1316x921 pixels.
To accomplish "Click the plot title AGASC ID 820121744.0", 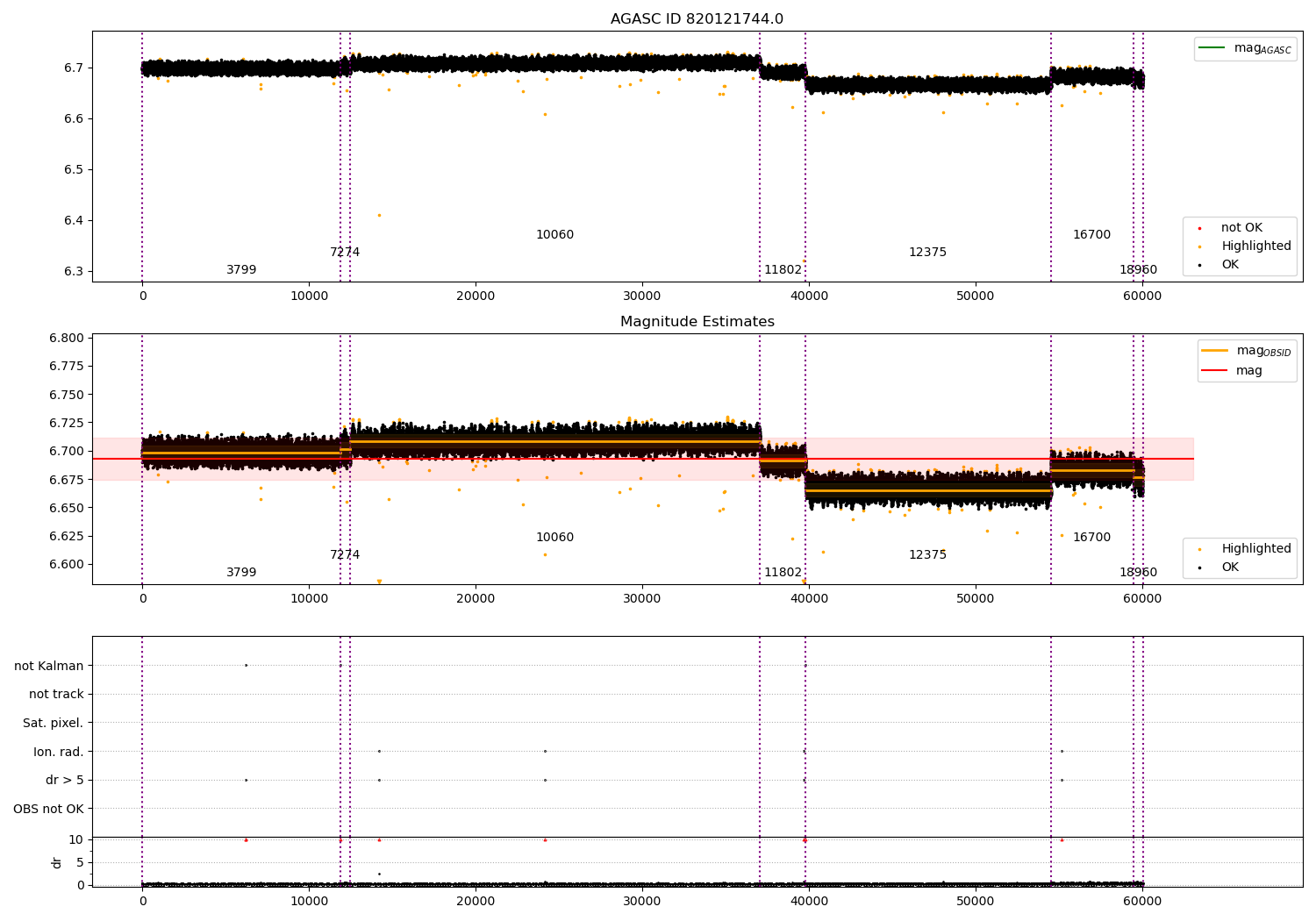I will click(x=697, y=19).
